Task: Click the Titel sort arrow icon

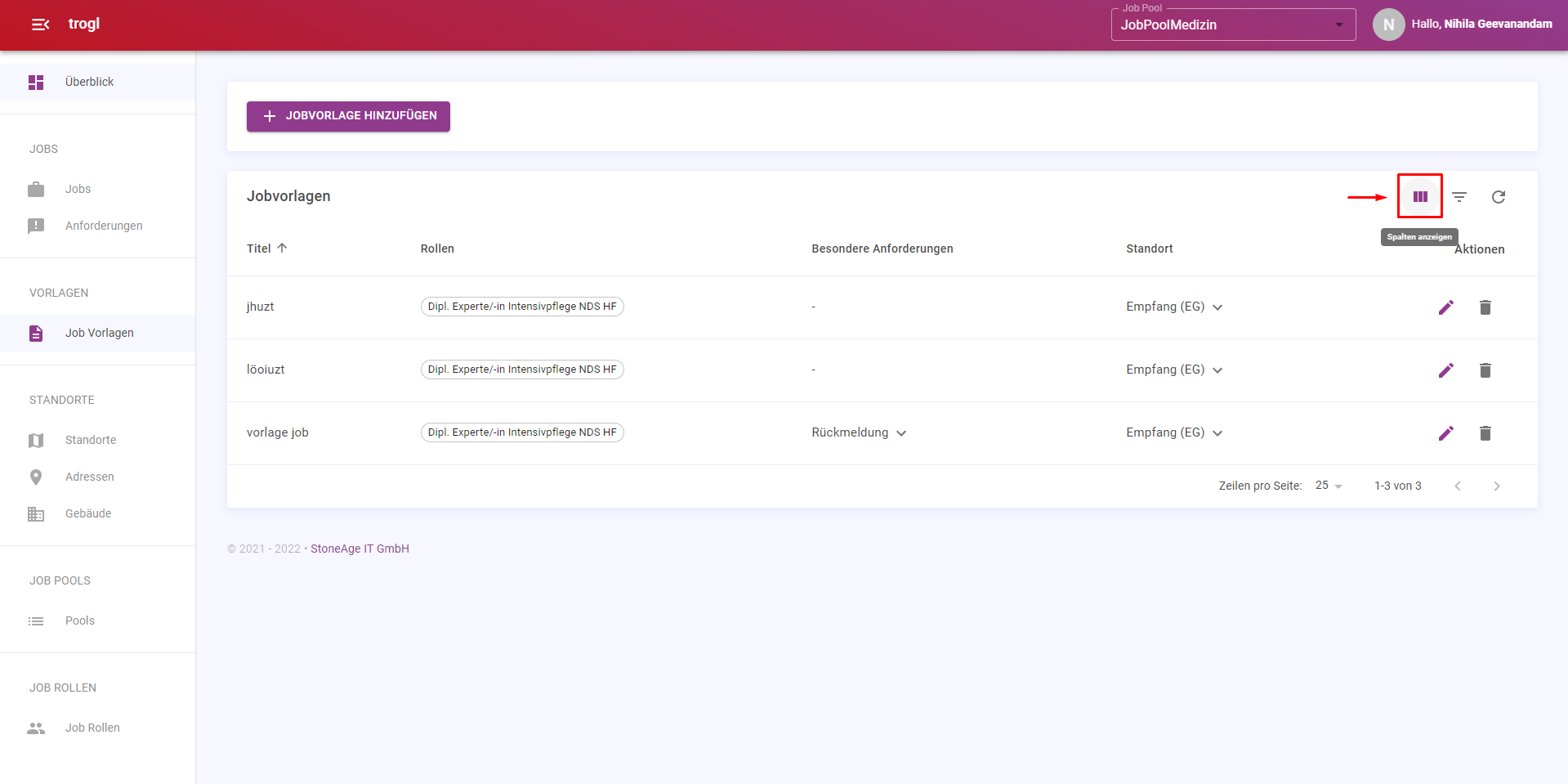Action: pos(282,248)
